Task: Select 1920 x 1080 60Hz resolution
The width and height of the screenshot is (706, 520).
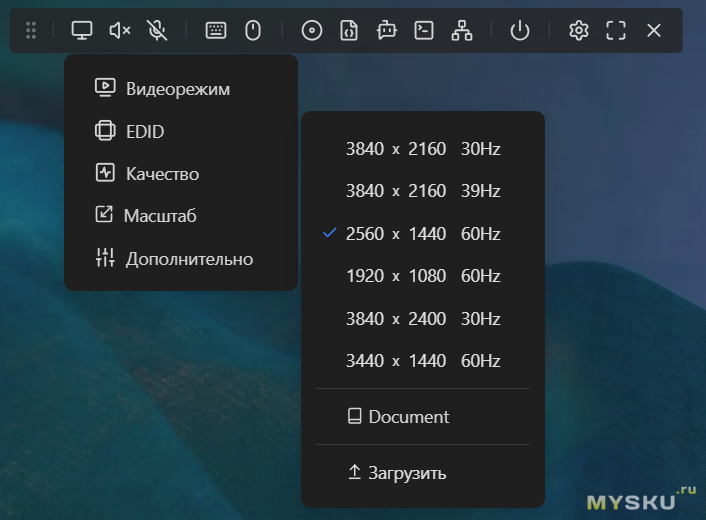Action: pyautogui.click(x=422, y=276)
